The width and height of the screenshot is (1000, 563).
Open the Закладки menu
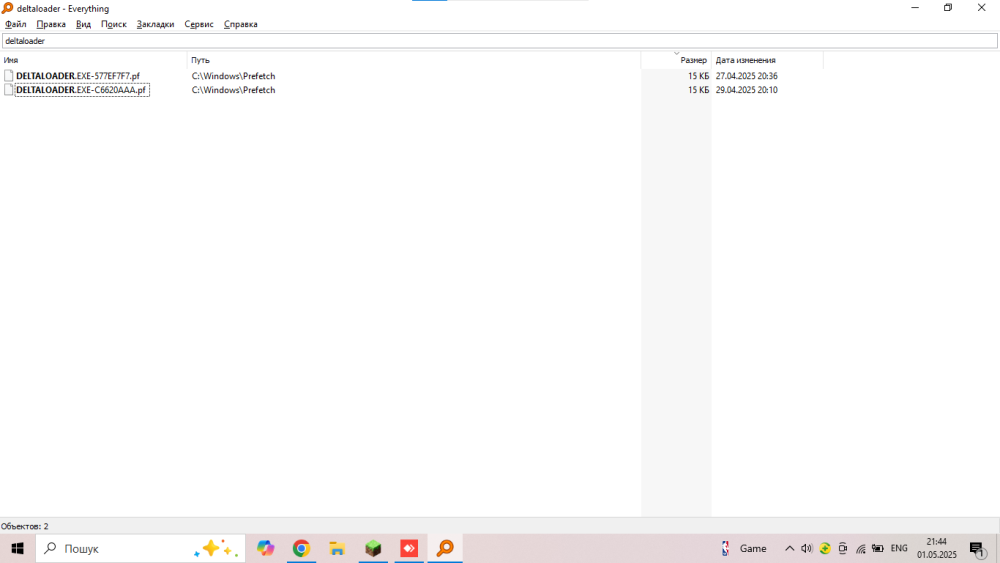(x=155, y=24)
